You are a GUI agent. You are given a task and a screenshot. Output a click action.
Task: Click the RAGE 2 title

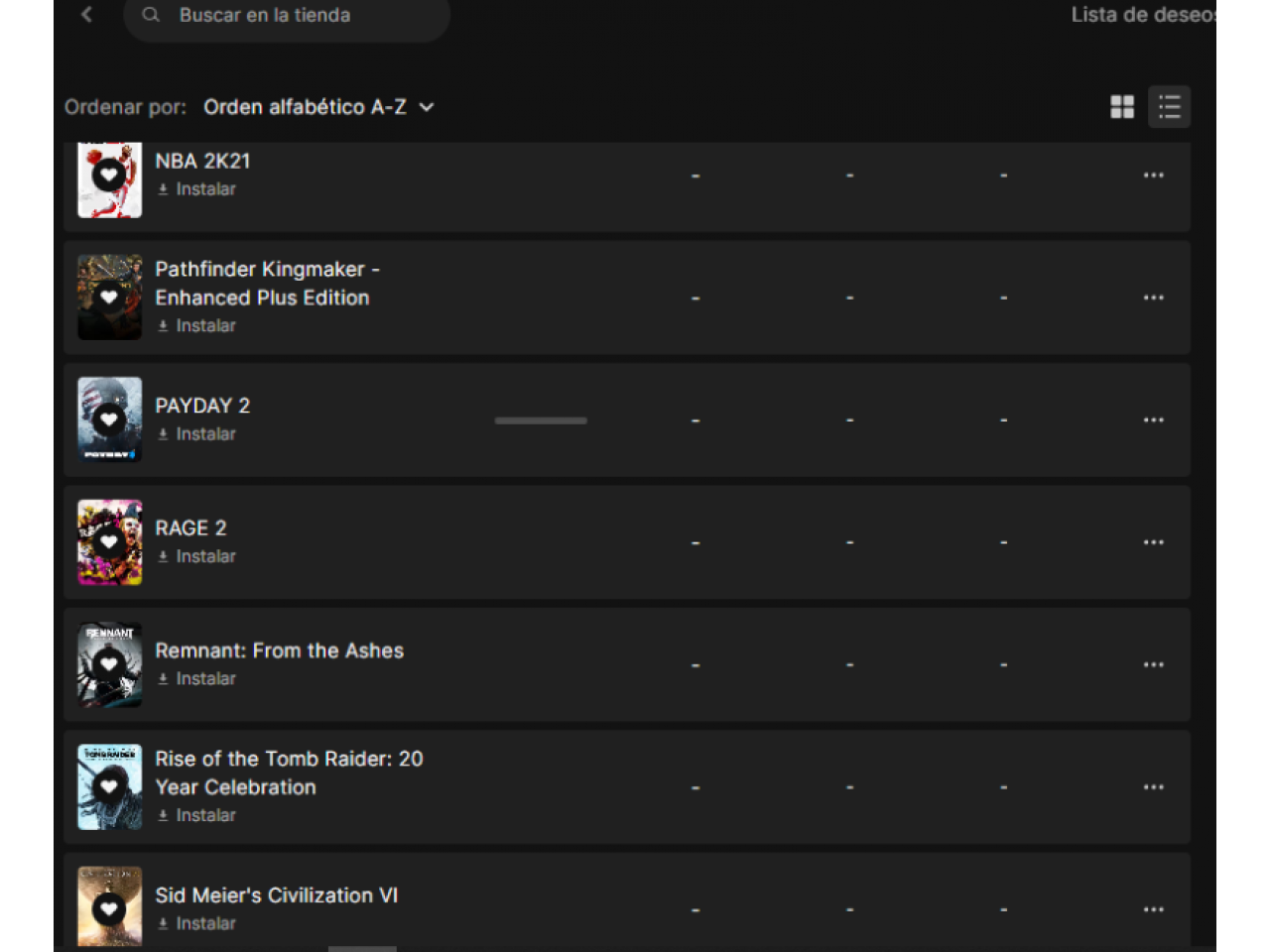(x=190, y=529)
